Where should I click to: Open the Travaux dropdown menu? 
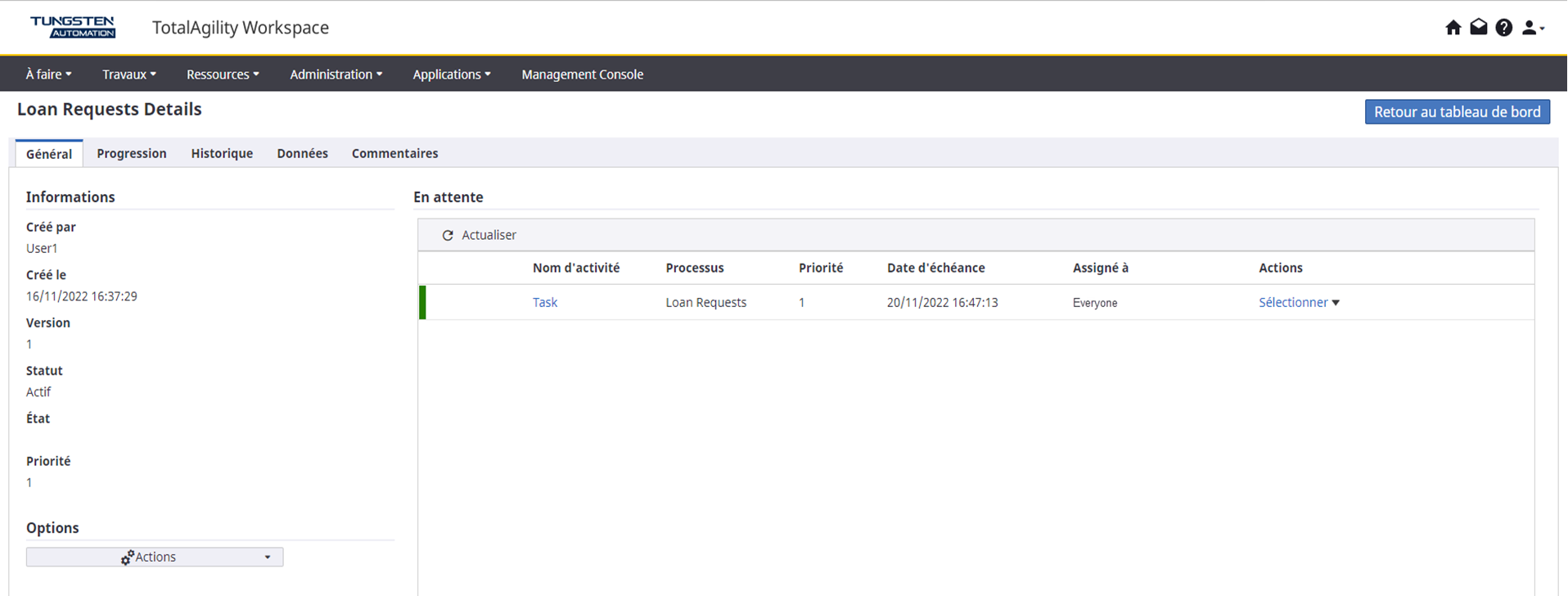click(x=128, y=74)
